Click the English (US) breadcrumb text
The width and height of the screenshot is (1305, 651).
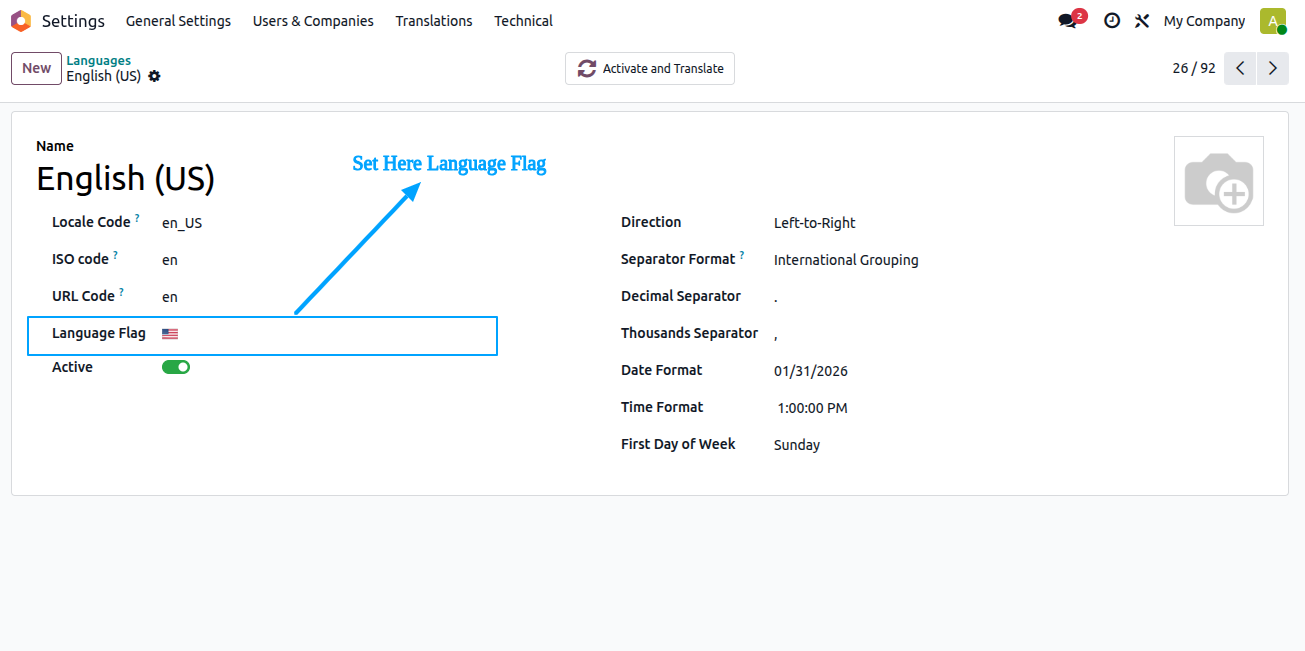point(103,77)
